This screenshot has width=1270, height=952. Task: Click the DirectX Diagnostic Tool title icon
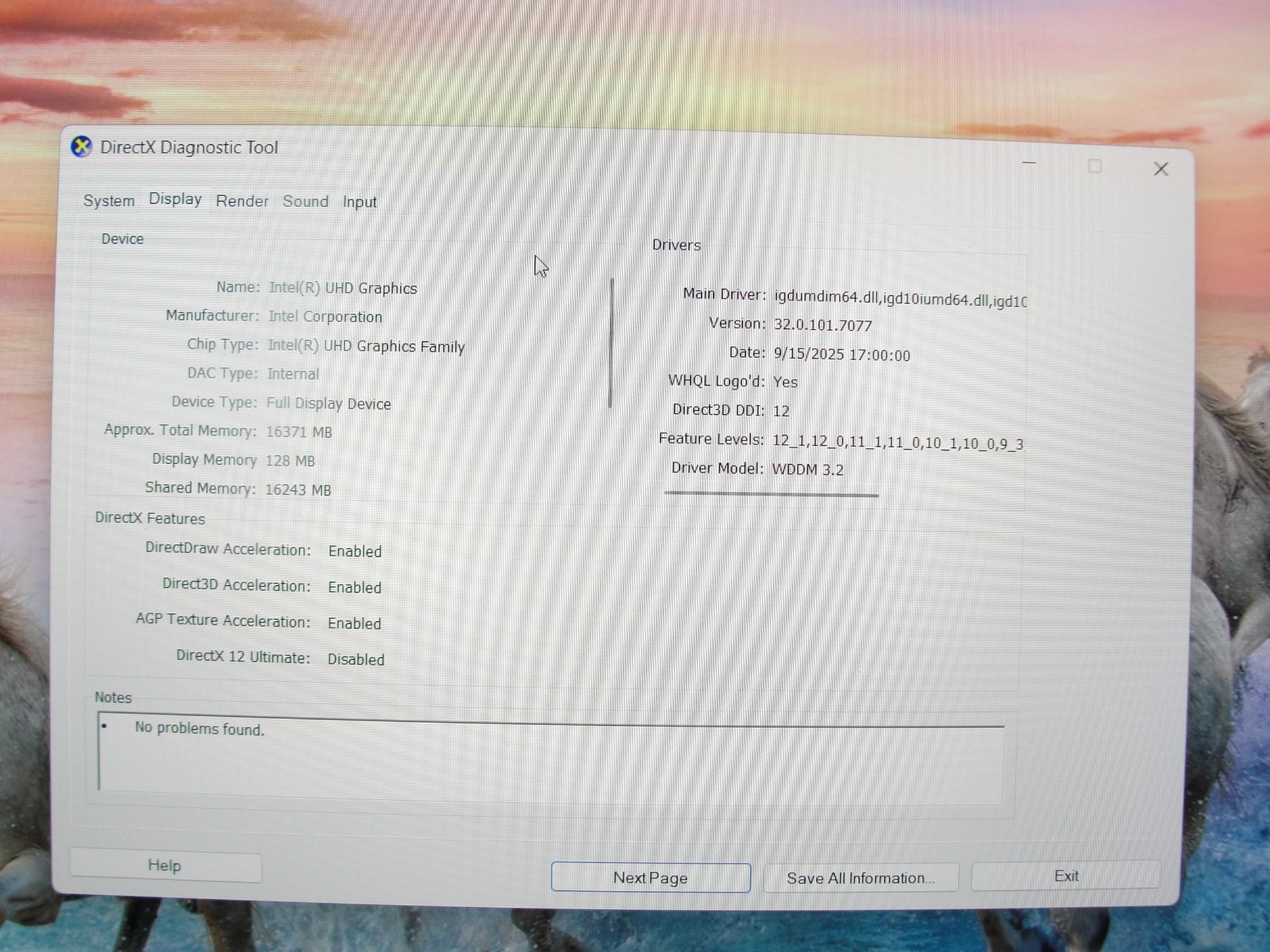[81, 147]
